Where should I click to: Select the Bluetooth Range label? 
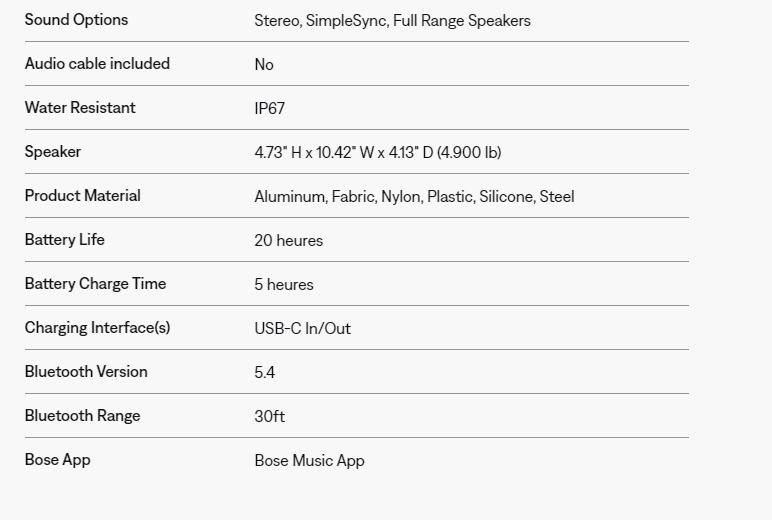(x=82, y=416)
